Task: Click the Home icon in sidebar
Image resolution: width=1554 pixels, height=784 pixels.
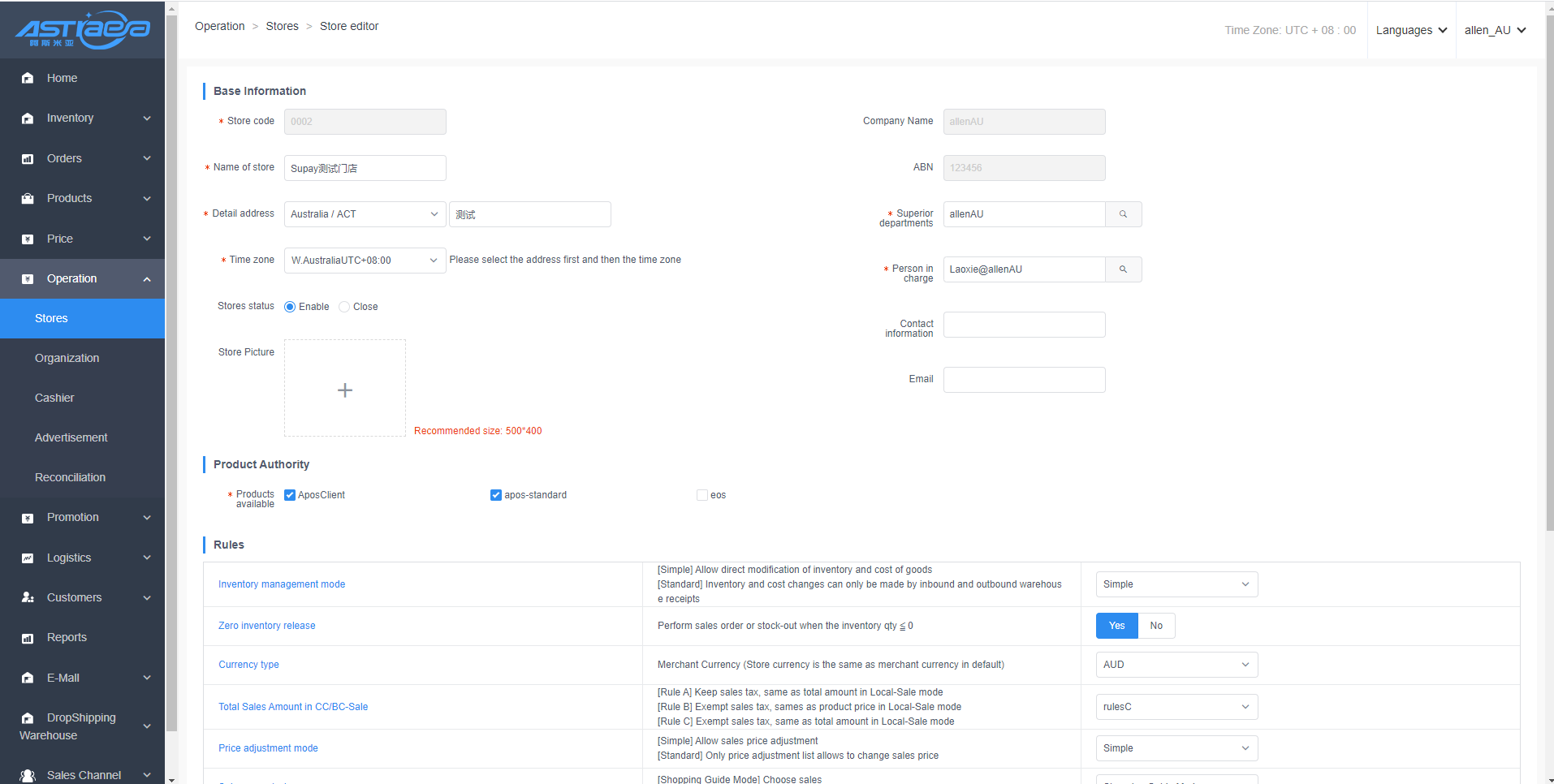Action: (28, 78)
